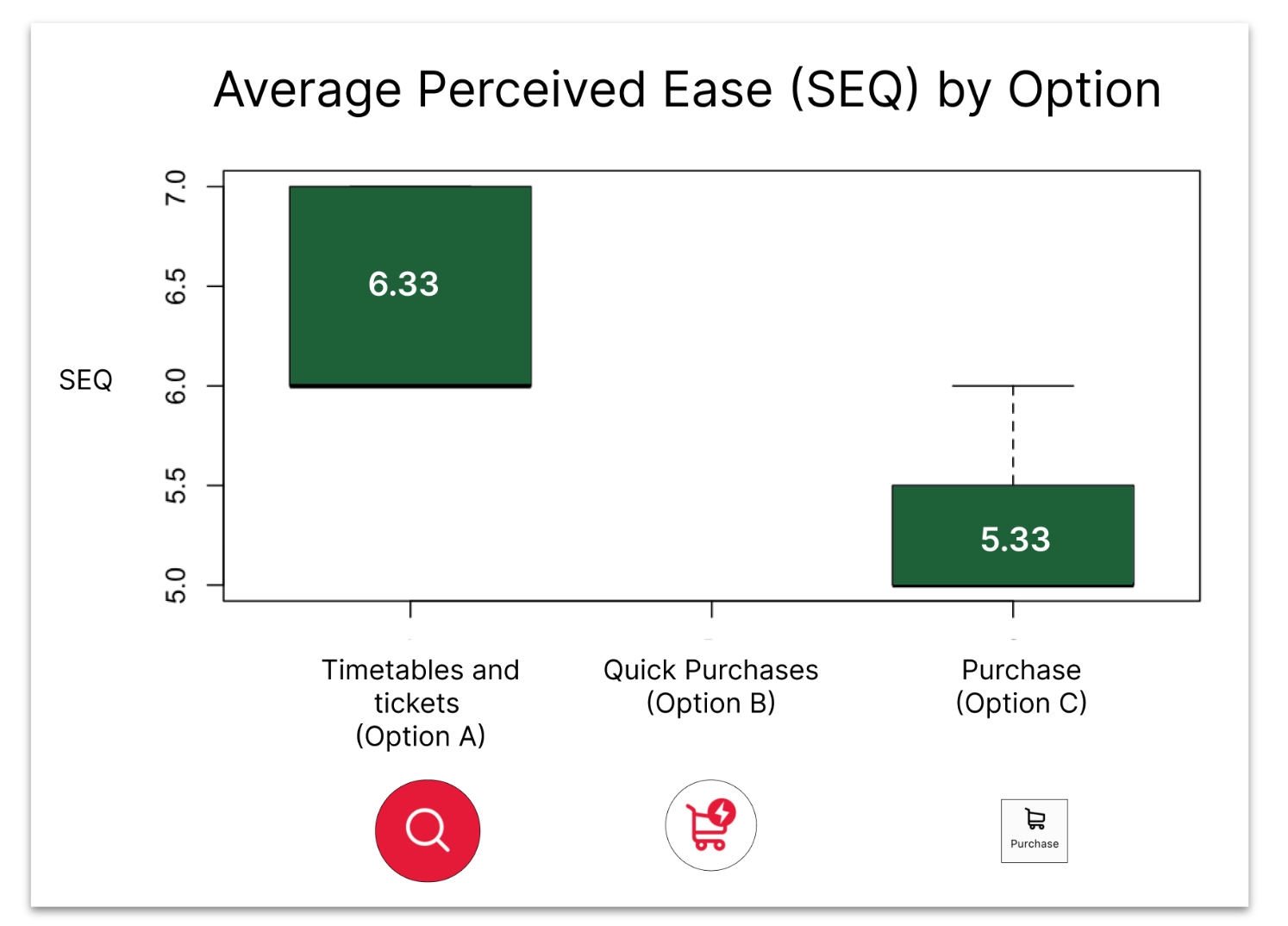Click the Purchase cart icon button

1034,830
